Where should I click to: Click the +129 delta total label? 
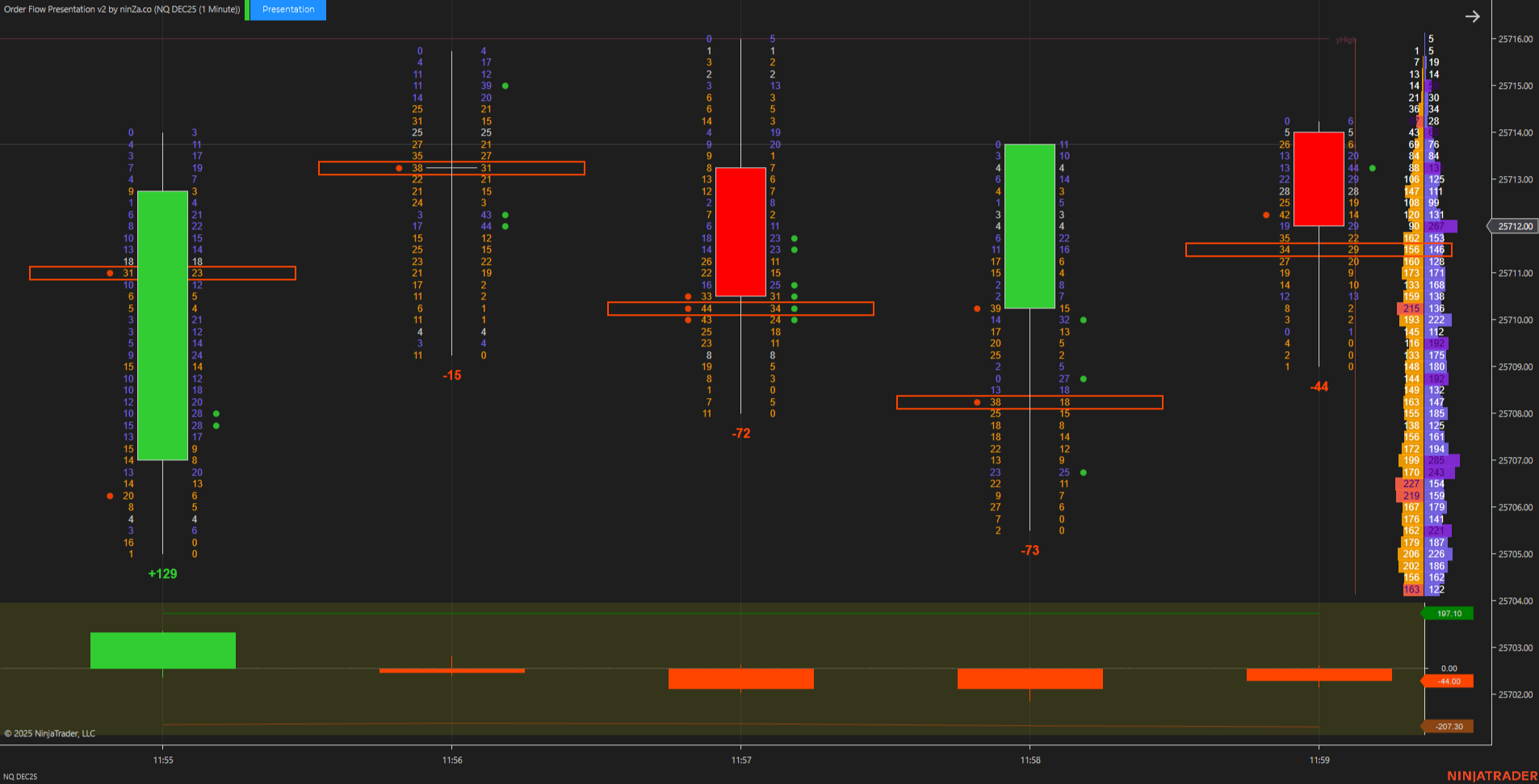162,574
